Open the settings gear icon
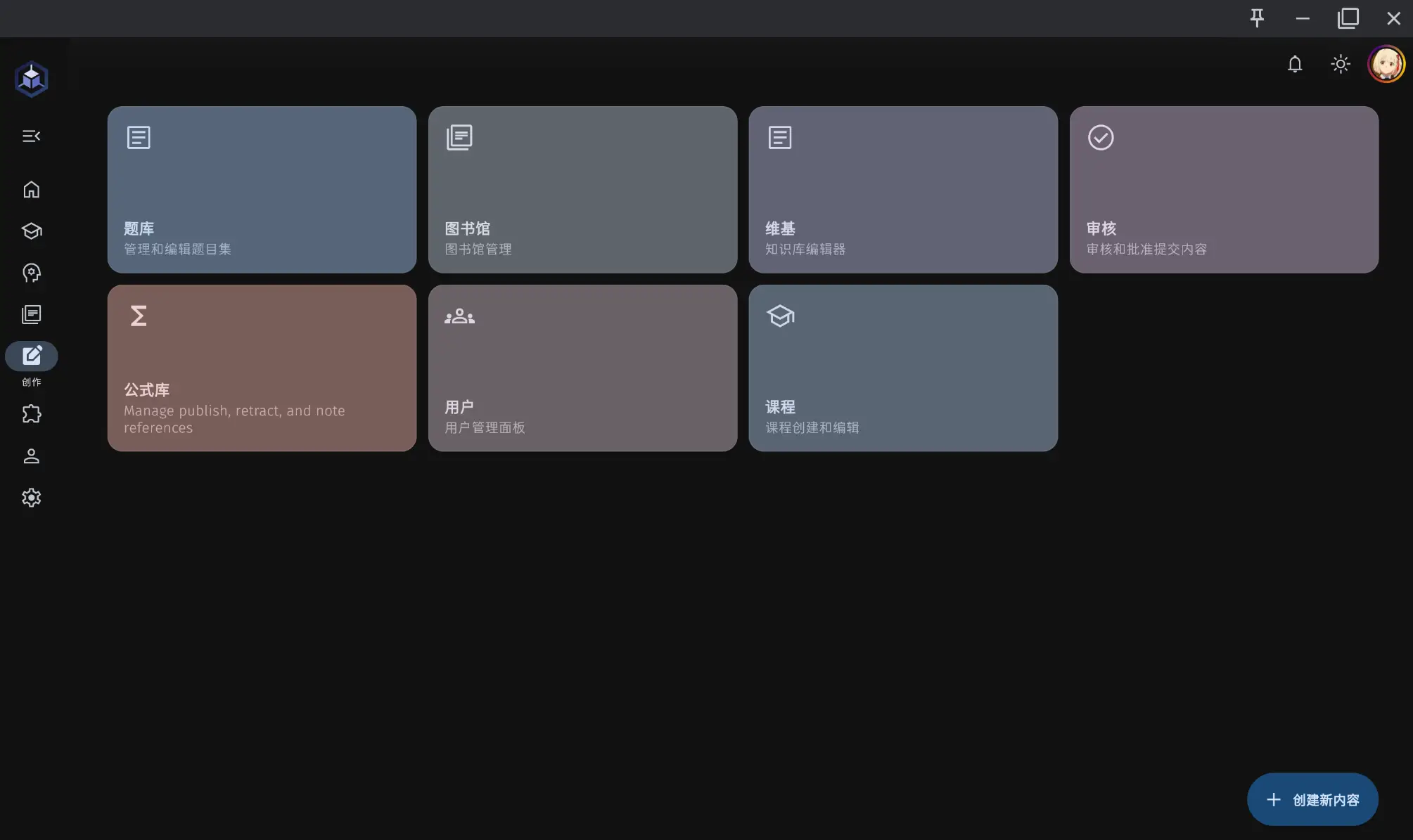The height and width of the screenshot is (840, 1413). tap(32, 498)
